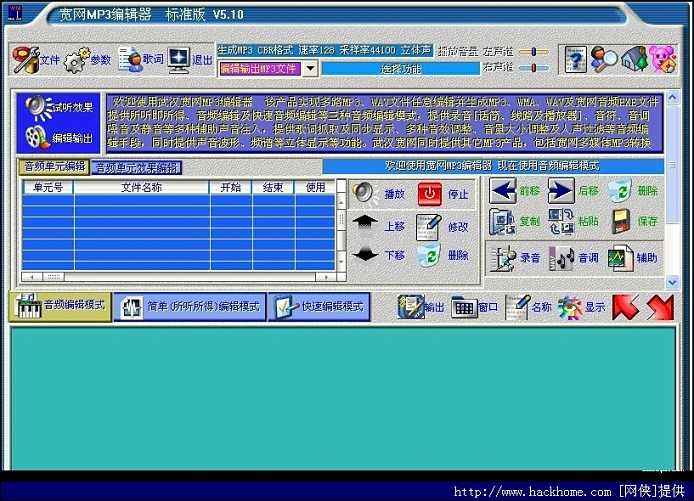
Task: Click 使用 column header
Action: click(315, 187)
